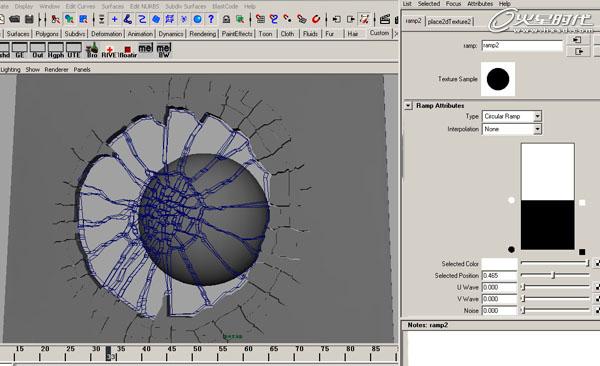This screenshot has height=366, width=600.
Task: Run the RIVET shelf script
Action: click(x=109, y=51)
